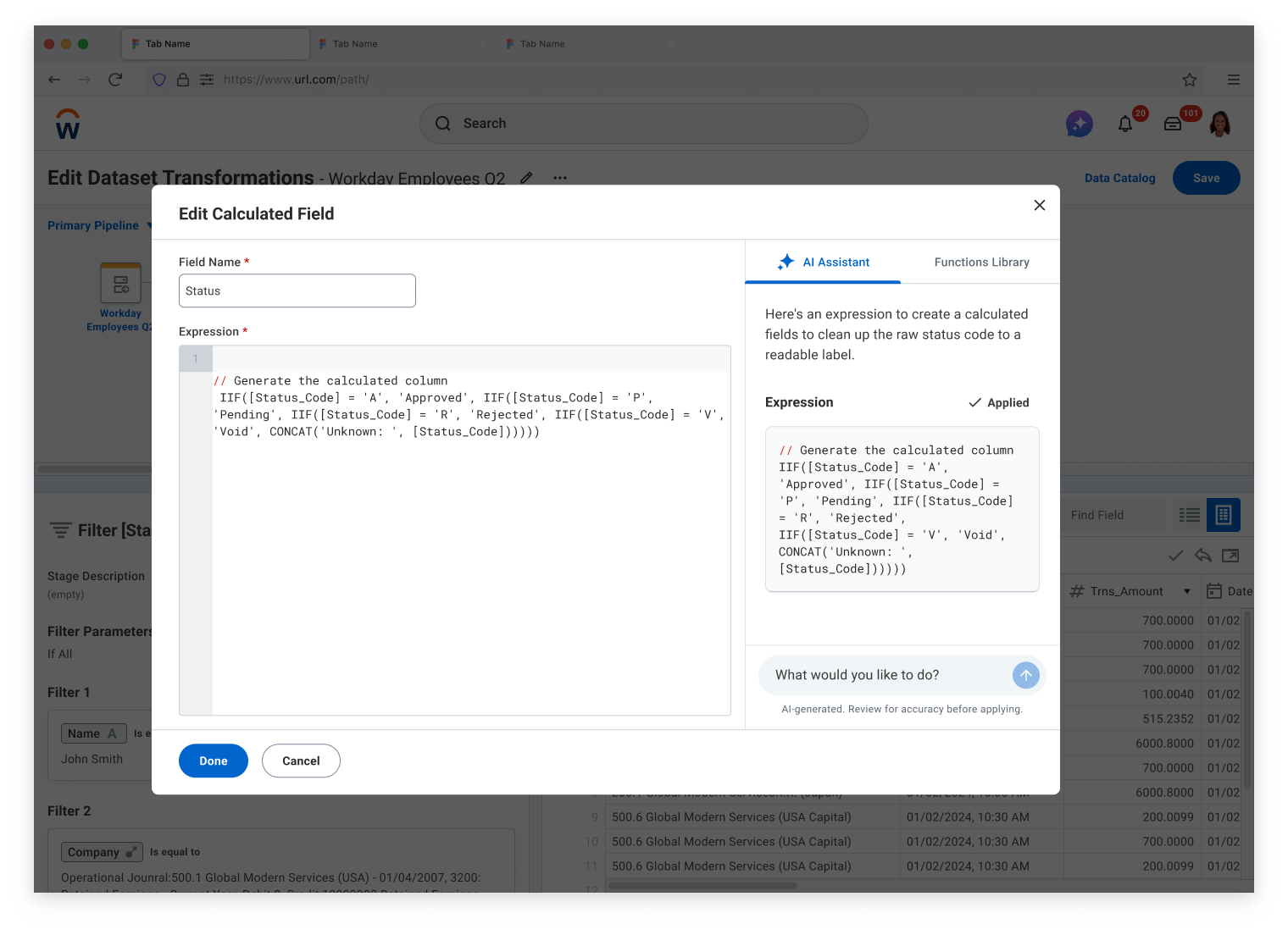Viewport: 1288px width, 935px height.
Task: Switch to the grid view icon
Action: pos(1224,515)
